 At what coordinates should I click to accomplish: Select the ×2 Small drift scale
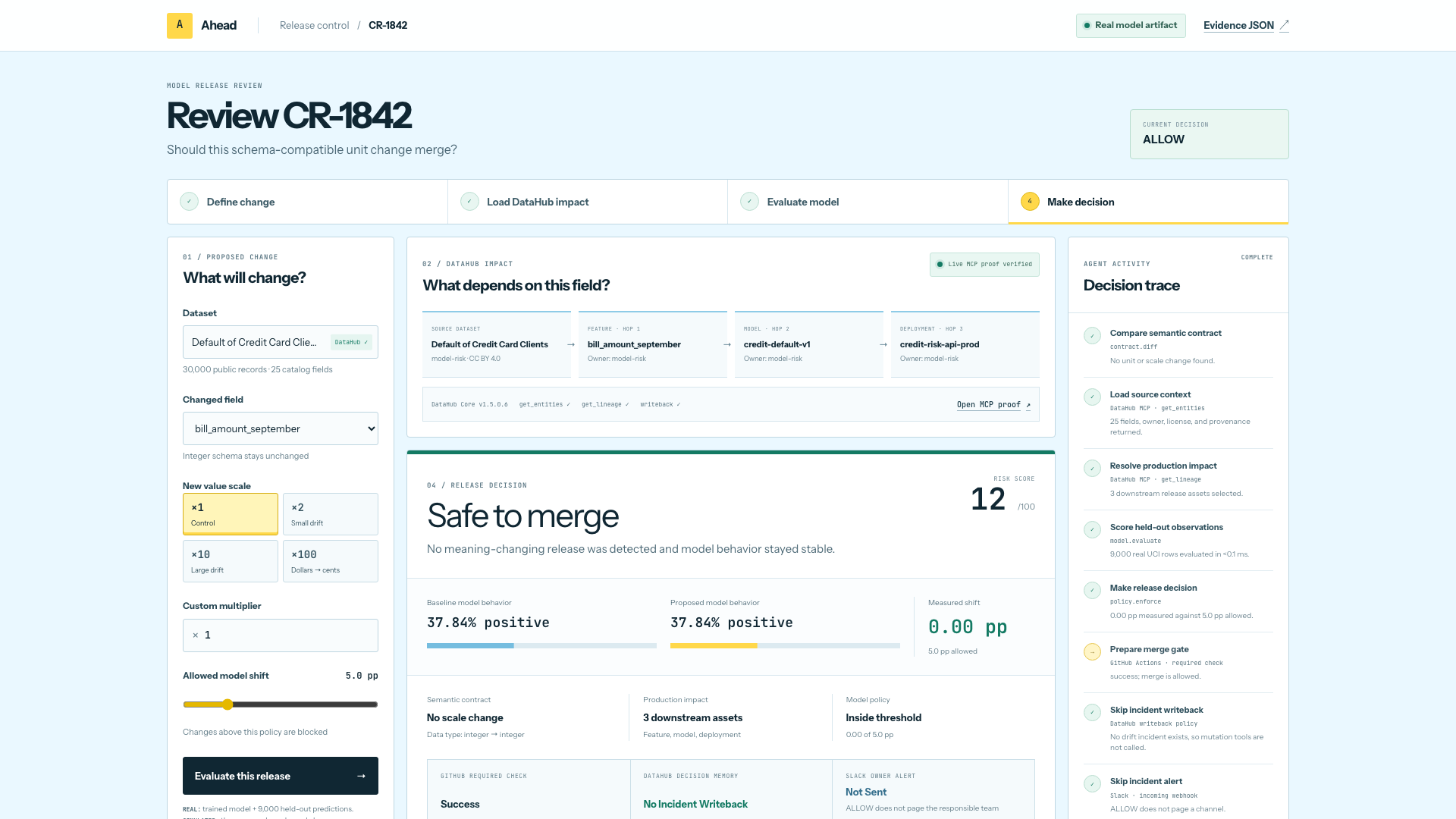click(331, 514)
